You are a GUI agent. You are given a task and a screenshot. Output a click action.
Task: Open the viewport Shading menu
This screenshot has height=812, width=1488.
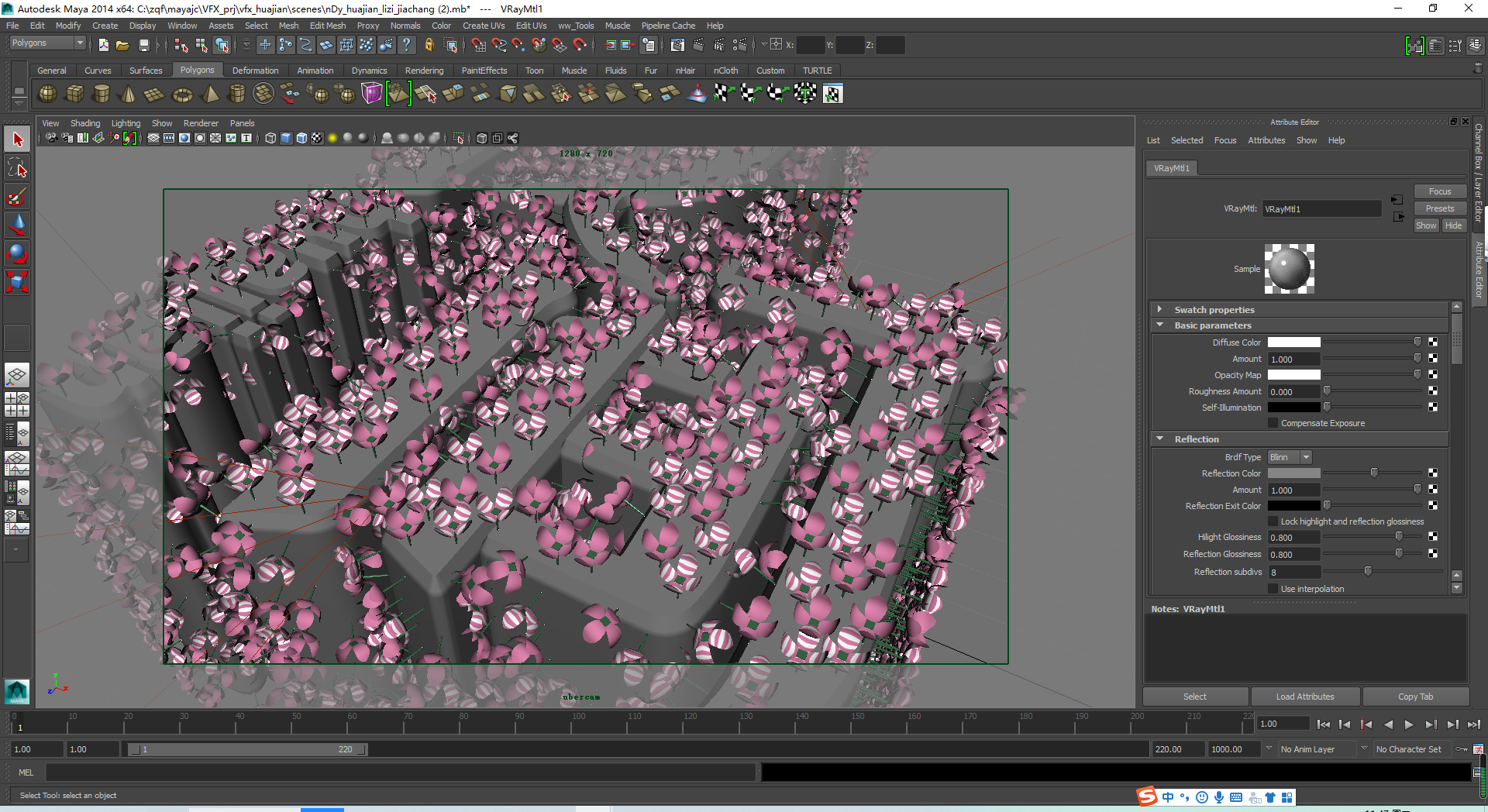click(85, 123)
